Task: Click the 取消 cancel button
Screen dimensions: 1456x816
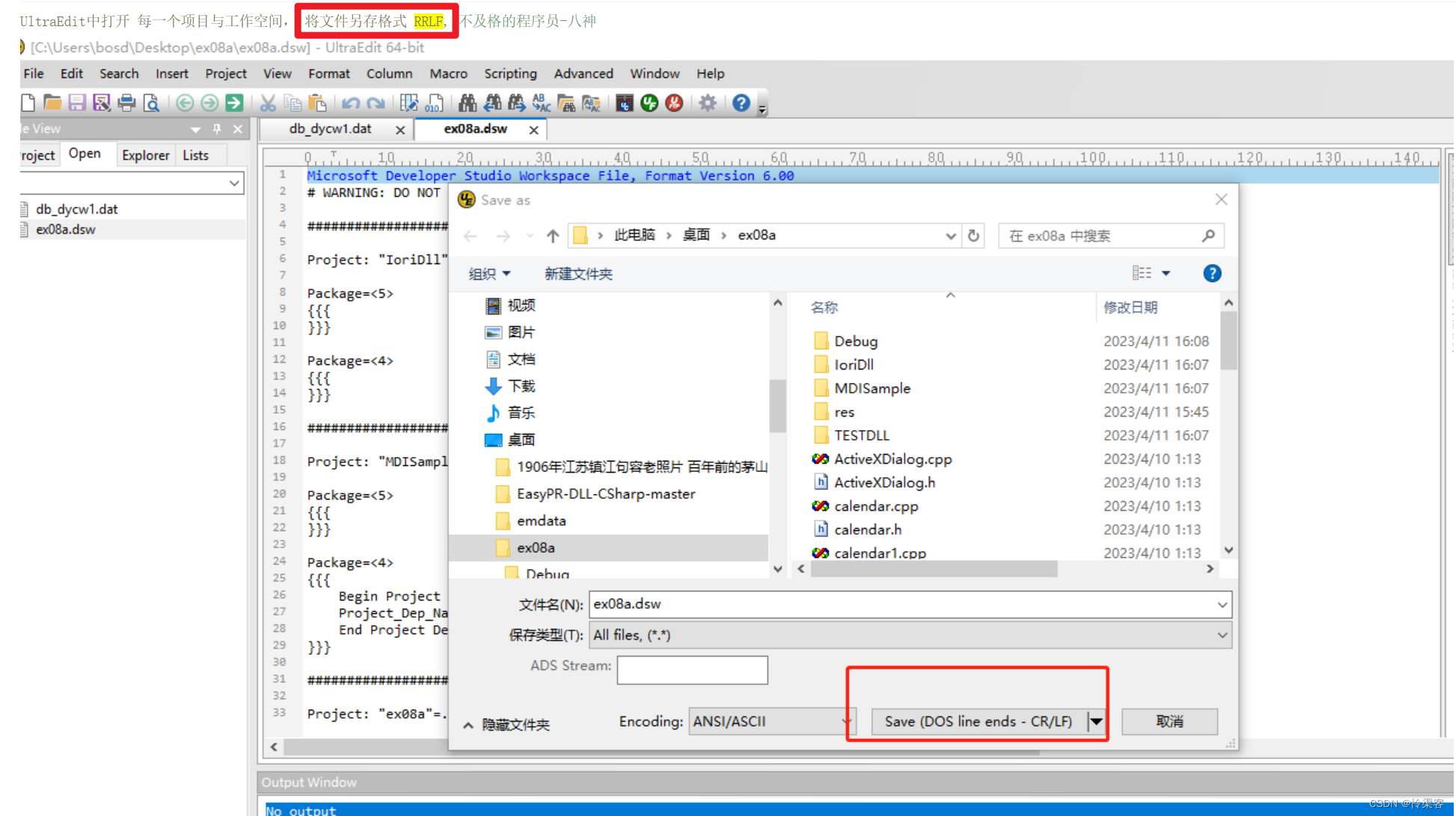Action: pos(1170,721)
